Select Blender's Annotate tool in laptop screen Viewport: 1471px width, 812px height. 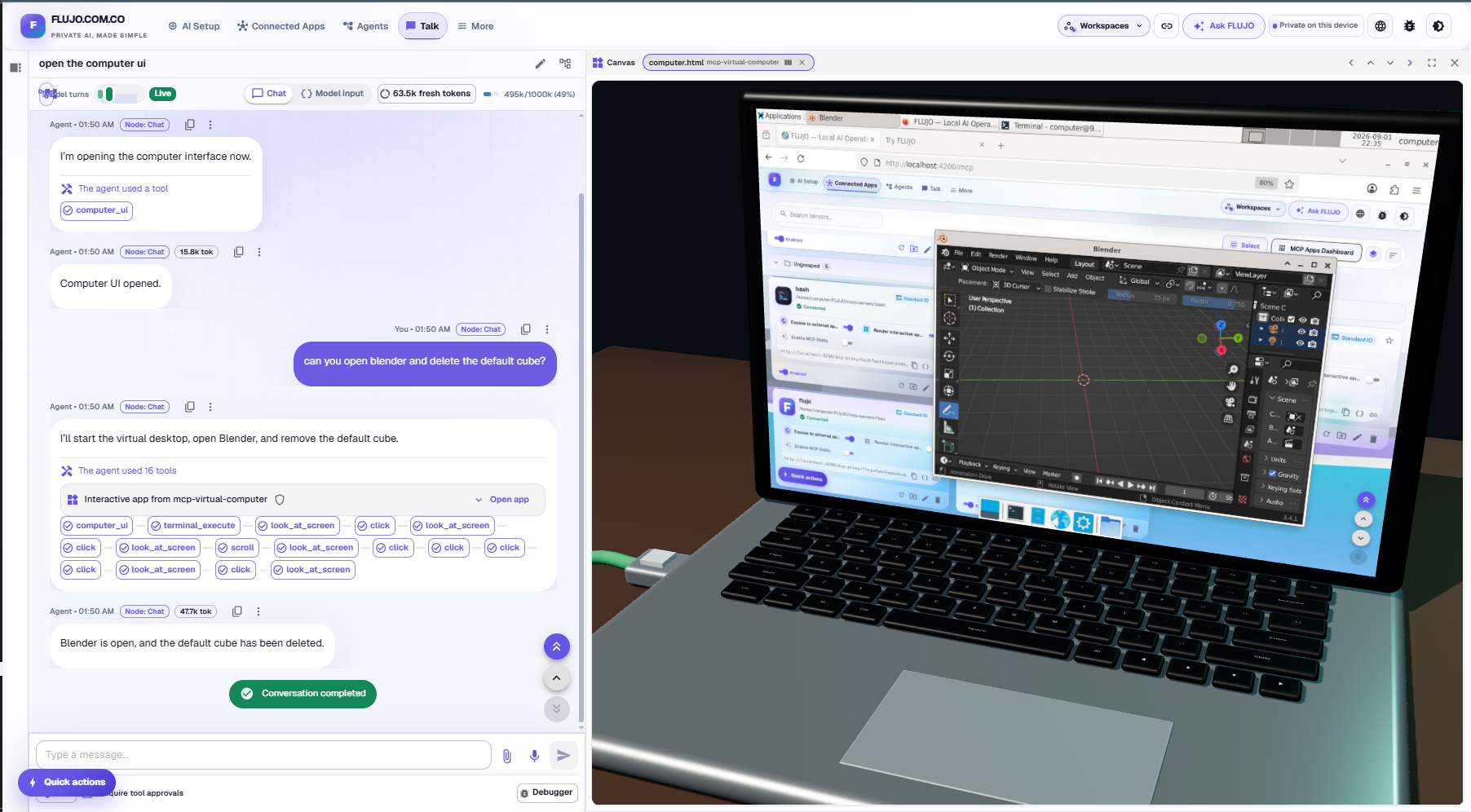click(x=949, y=410)
